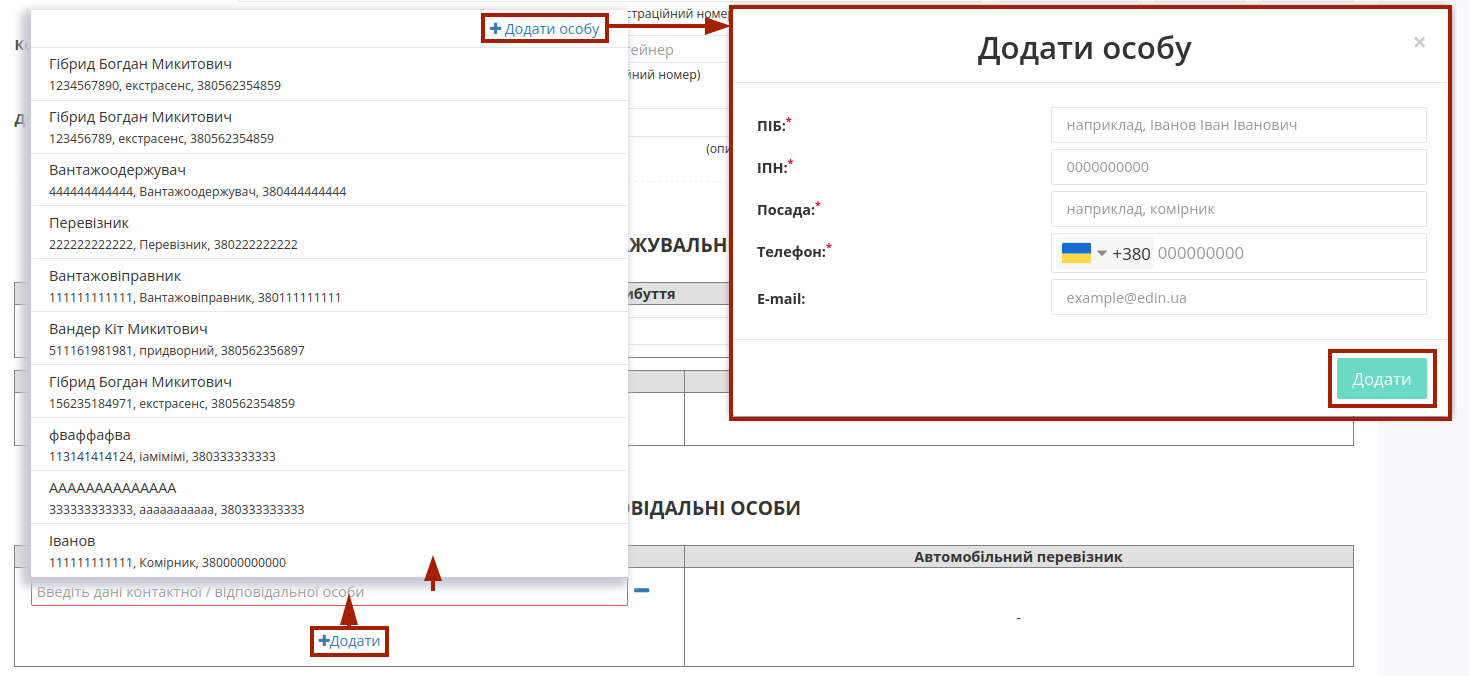This screenshot has height=676, width=1469.
Task: Expand country code dropdown arrow
Action: pyautogui.click(x=1102, y=253)
